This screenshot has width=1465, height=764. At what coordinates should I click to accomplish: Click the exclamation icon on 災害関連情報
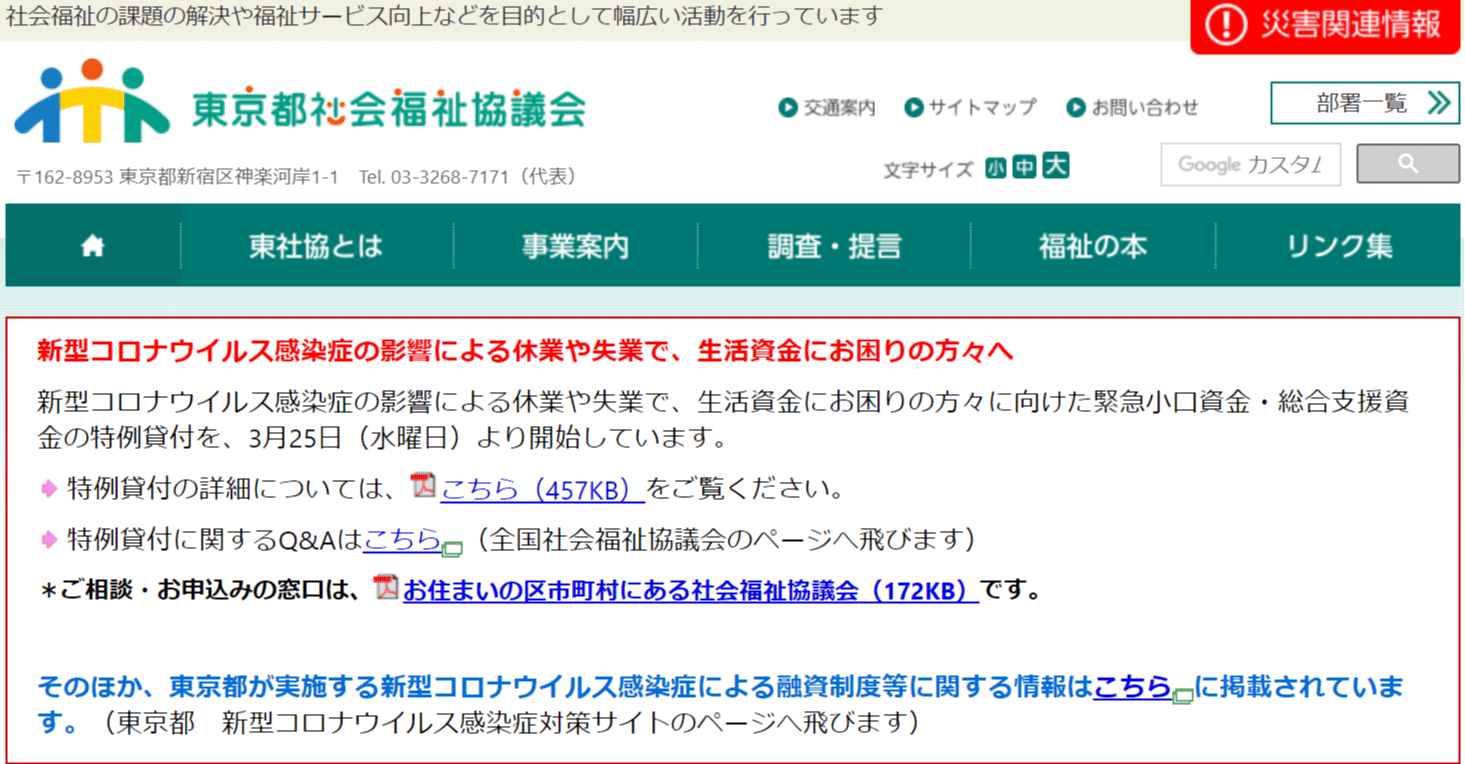point(1226,25)
